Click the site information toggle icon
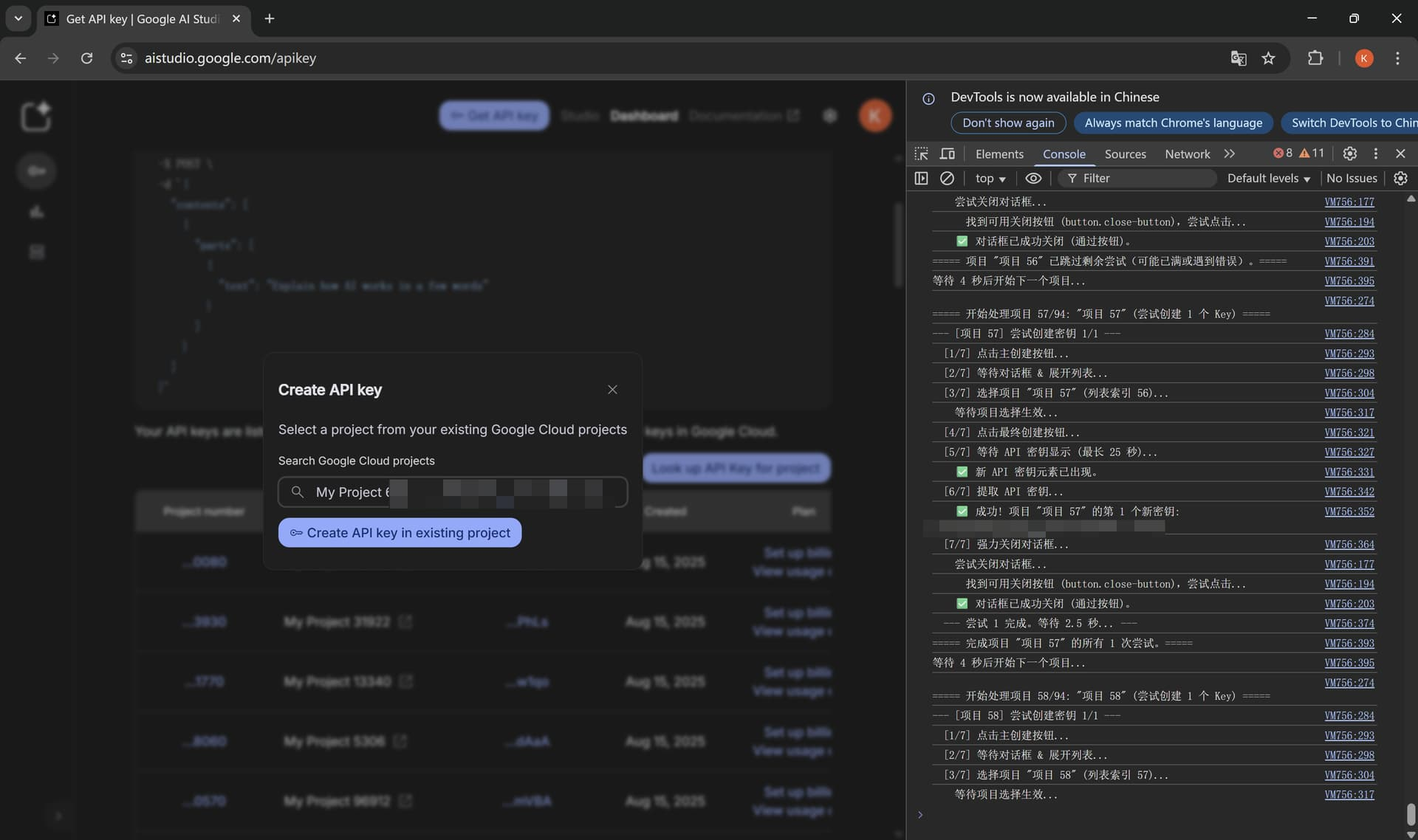This screenshot has height=840, width=1418. [x=126, y=58]
